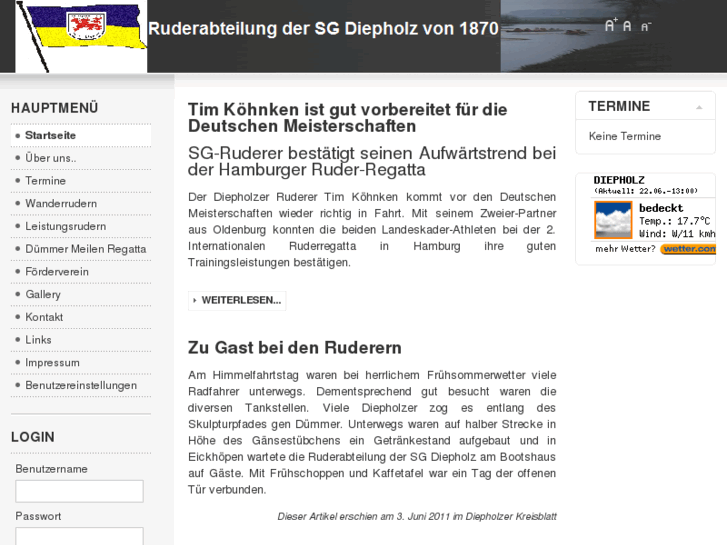The image size is (727, 545).
Task: Click the Benutzername input field
Action: tap(79, 491)
